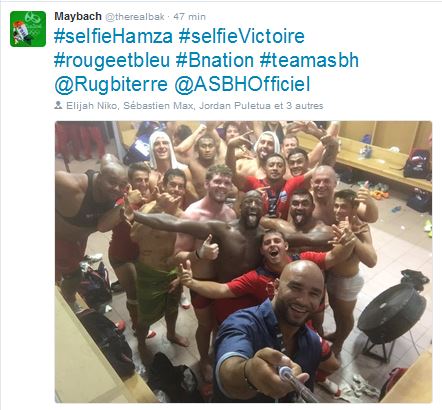Viewport: 442px width, 410px height.
Task: Open the @ASBHOfficiel mention profile
Action: pyautogui.click(x=242, y=84)
